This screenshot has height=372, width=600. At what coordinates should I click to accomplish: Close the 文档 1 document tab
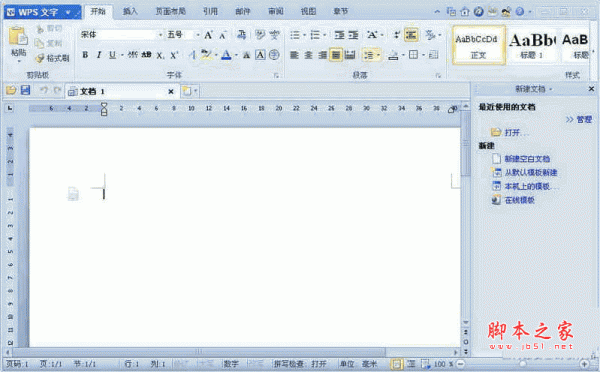171,91
